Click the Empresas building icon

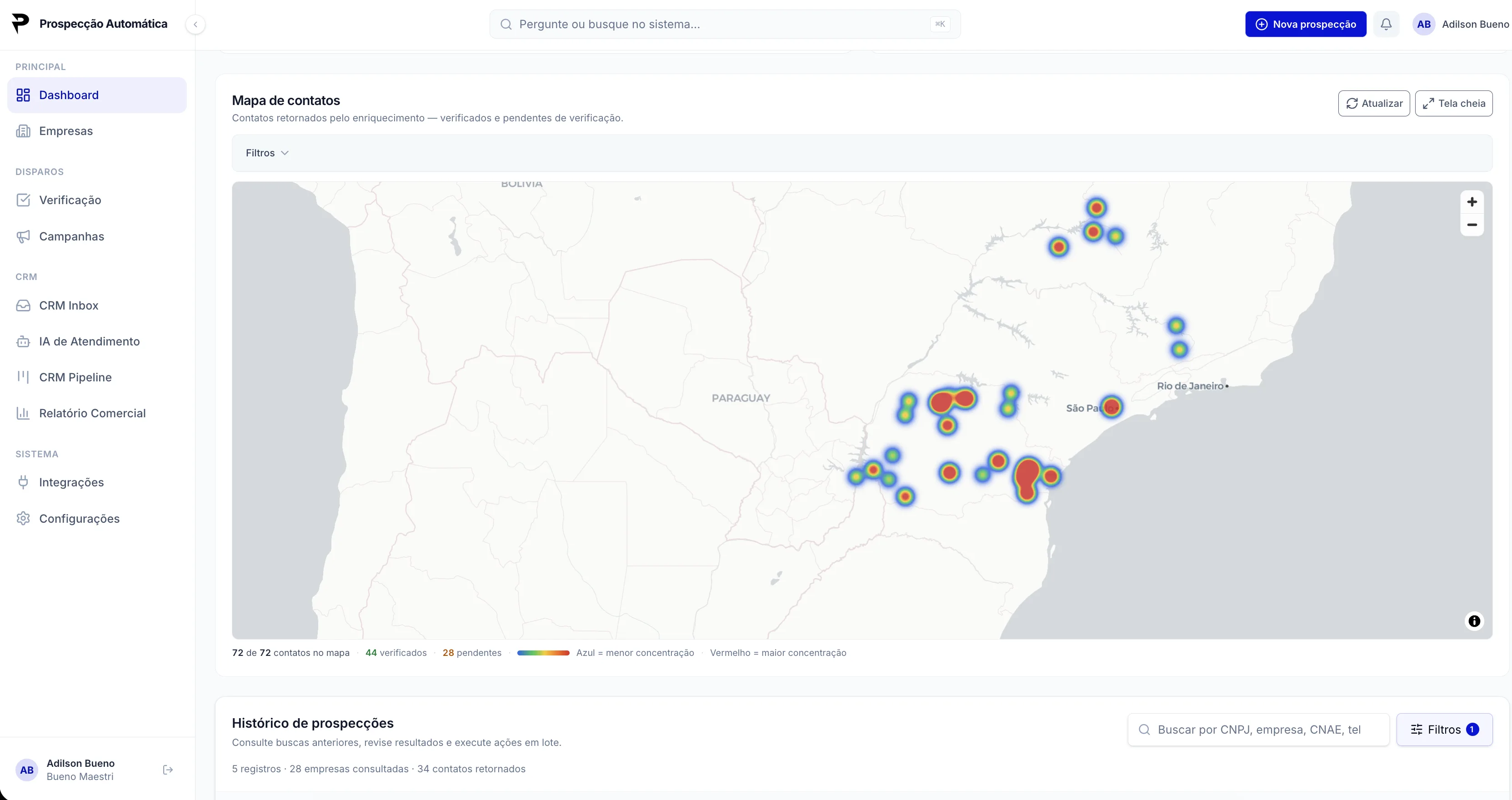(23, 131)
